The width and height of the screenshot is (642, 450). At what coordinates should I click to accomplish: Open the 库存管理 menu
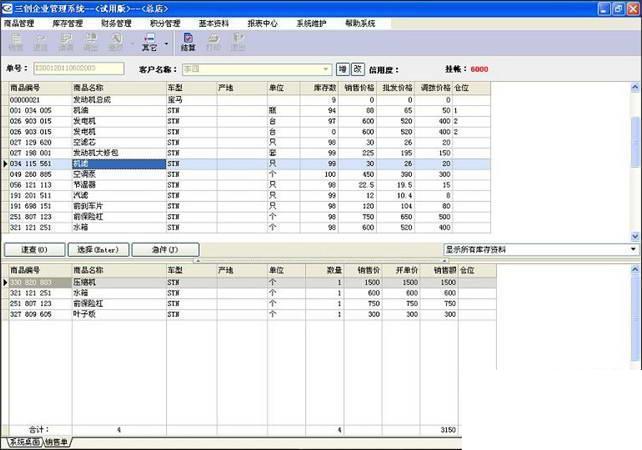click(x=68, y=23)
